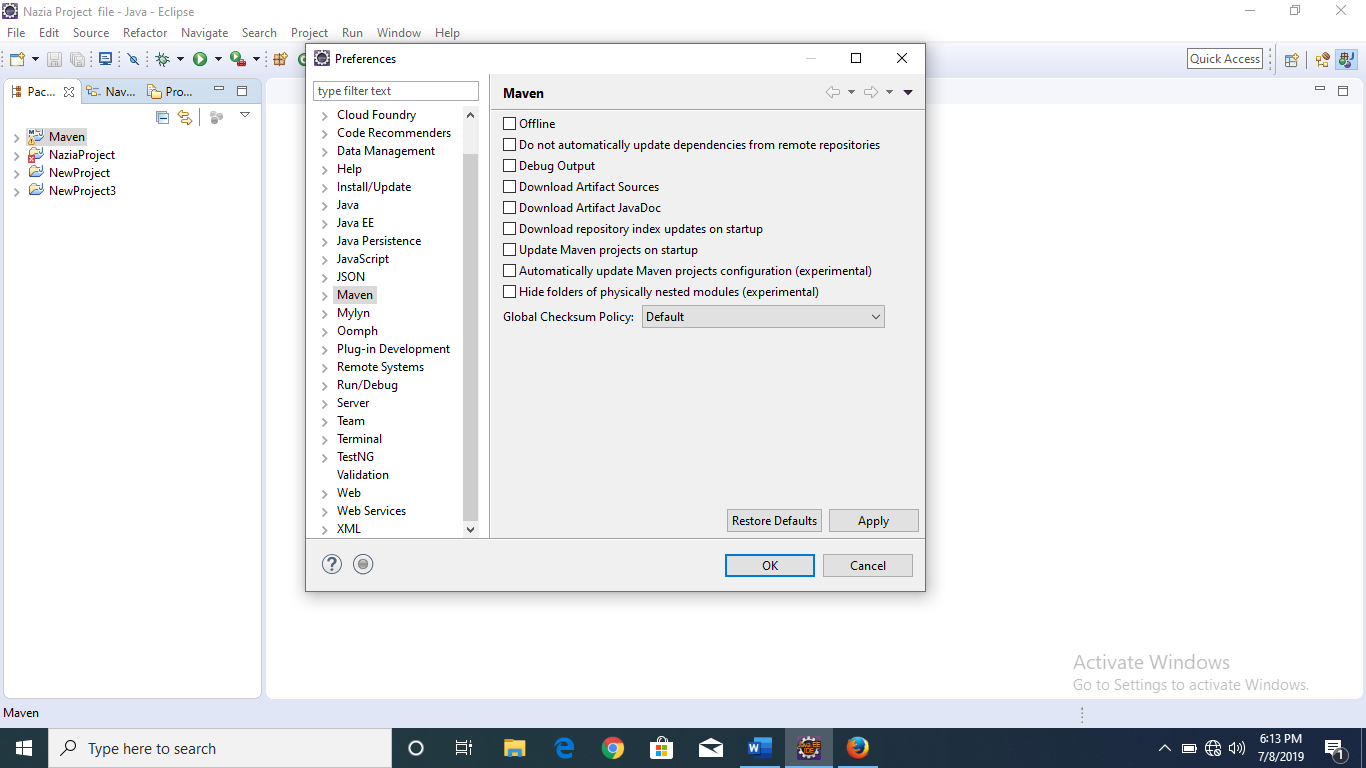The image size is (1366, 768).
Task: Click the Windows search box on taskbar
Action: click(x=220, y=748)
